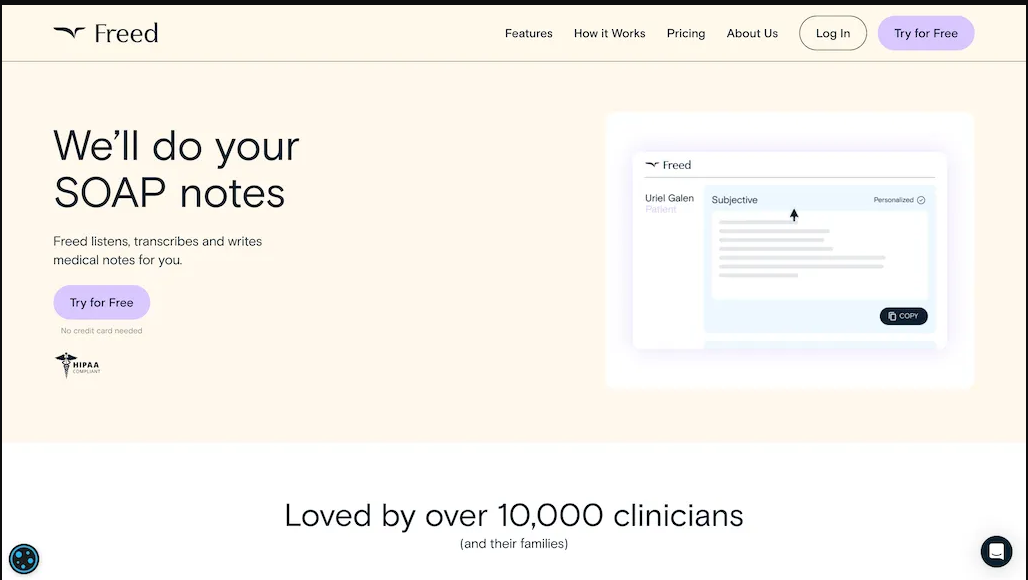
Task: Open the chat widget bubble
Action: pyautogui.click(x=996, y=551)
